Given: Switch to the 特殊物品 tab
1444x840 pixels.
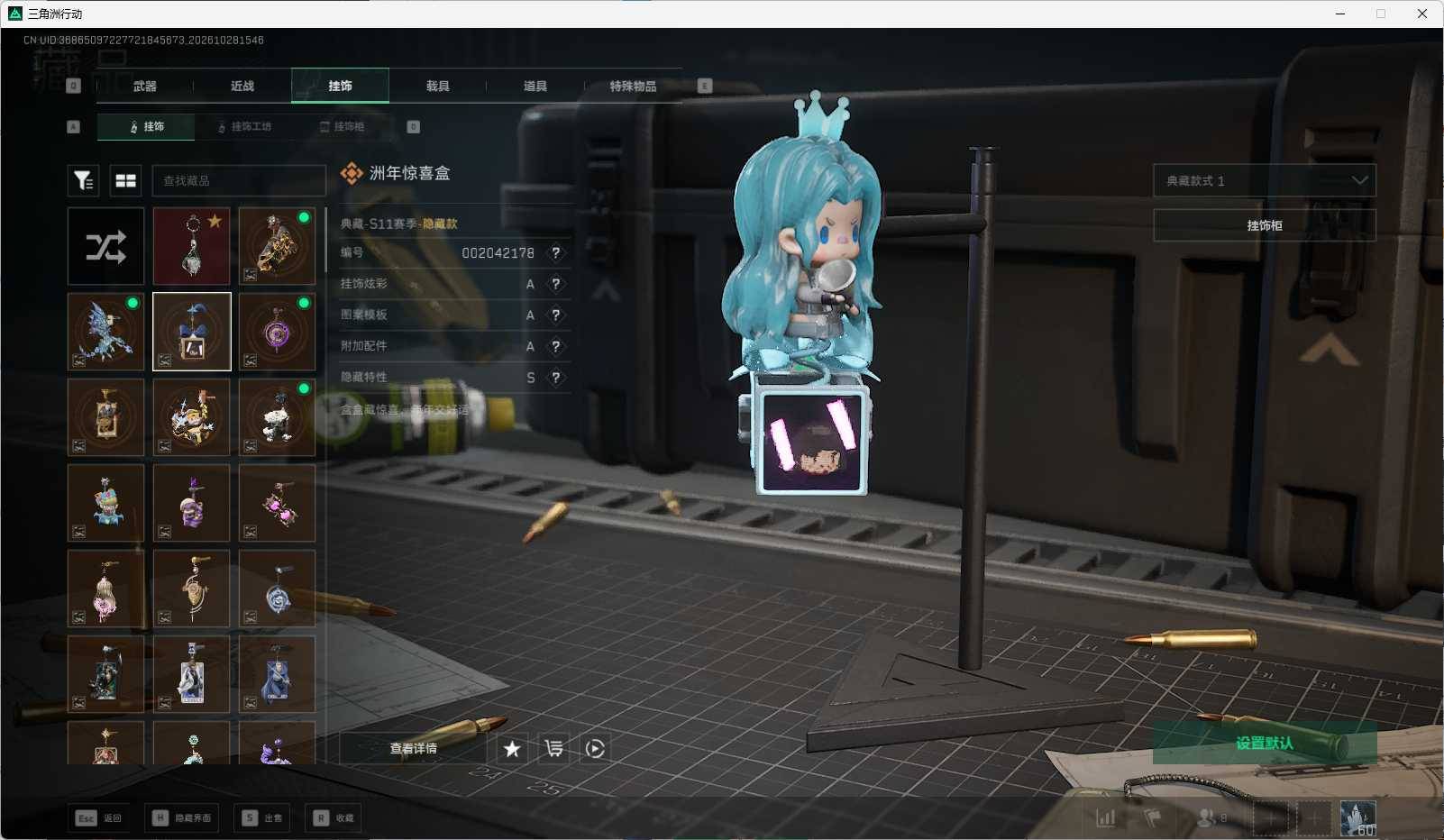Looking at the screenshot, I should 633,87.
